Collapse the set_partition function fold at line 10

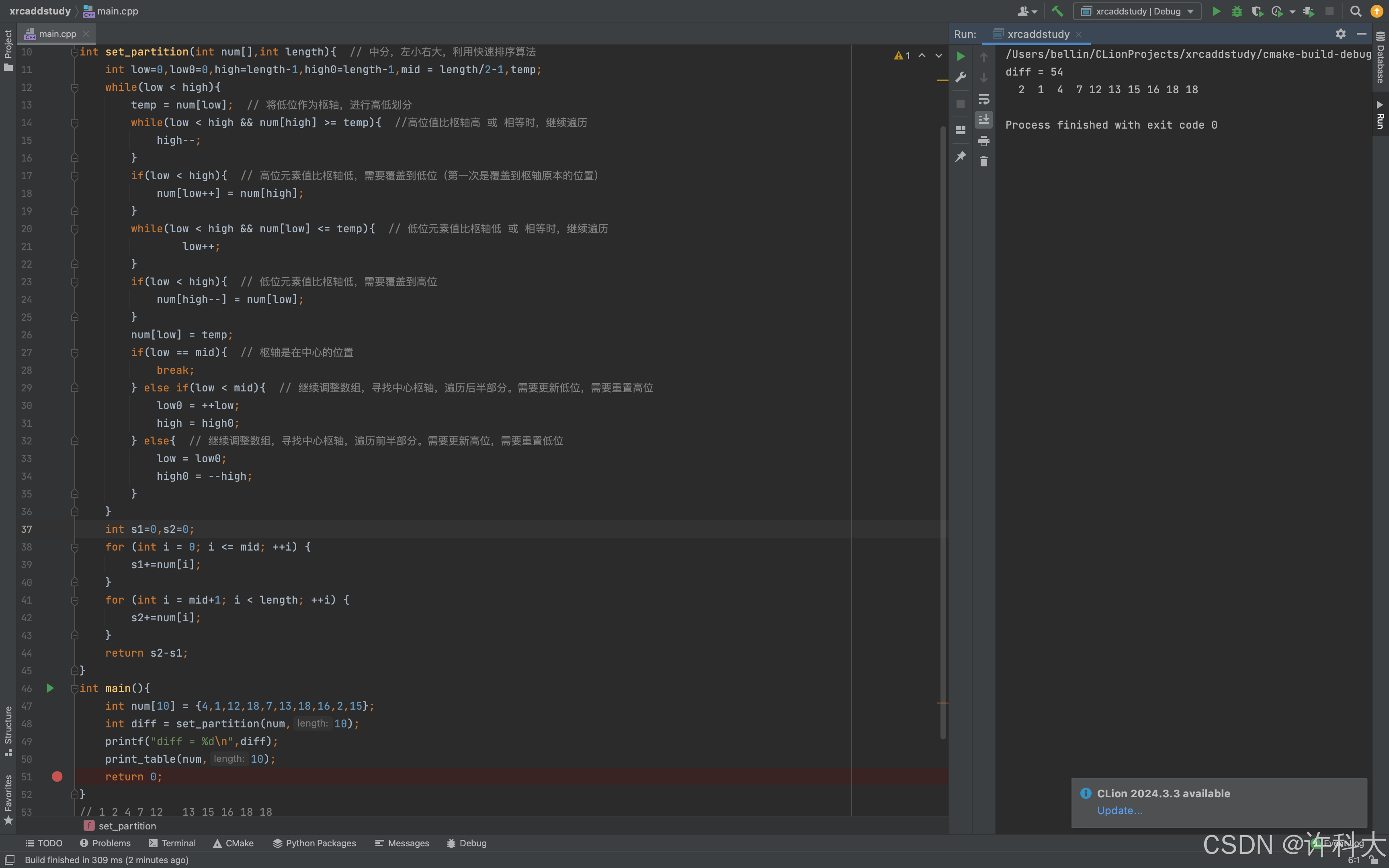point(74,52)
